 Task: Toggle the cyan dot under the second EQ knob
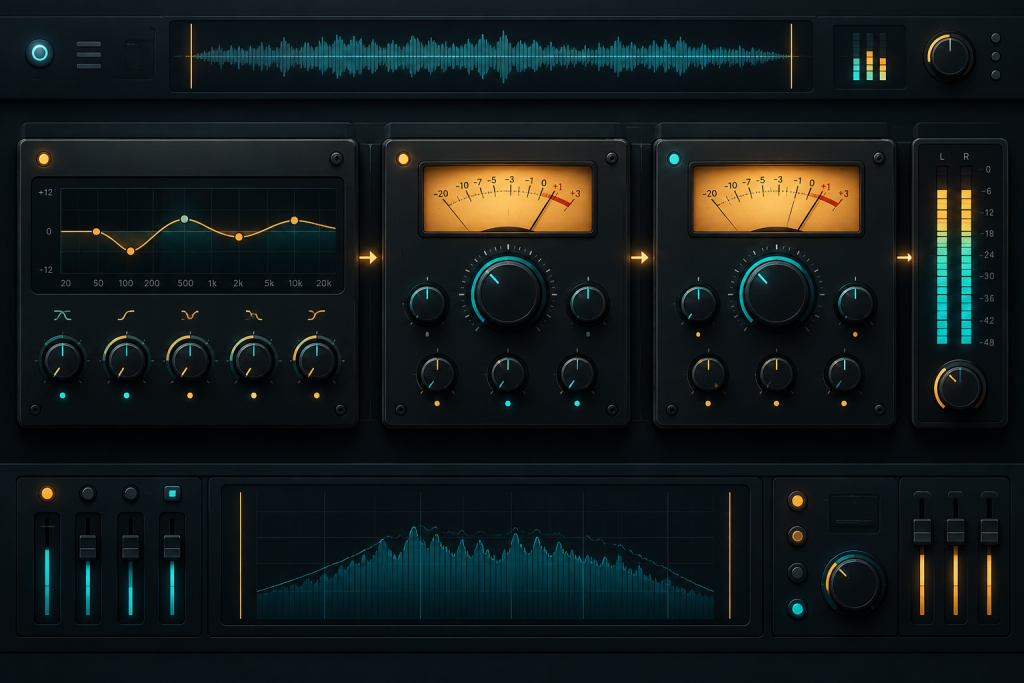[x=126, y=395]
